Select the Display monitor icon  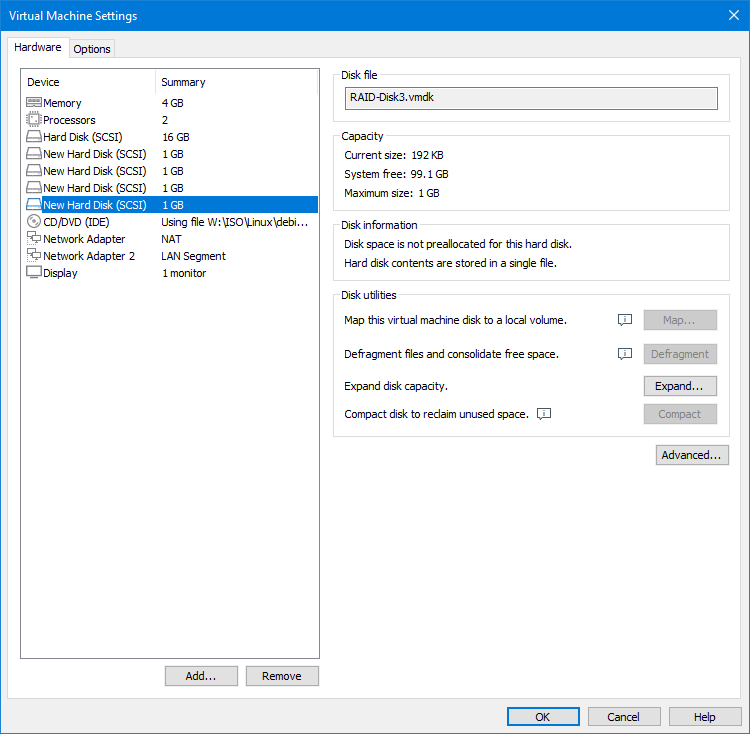[33, 273]
